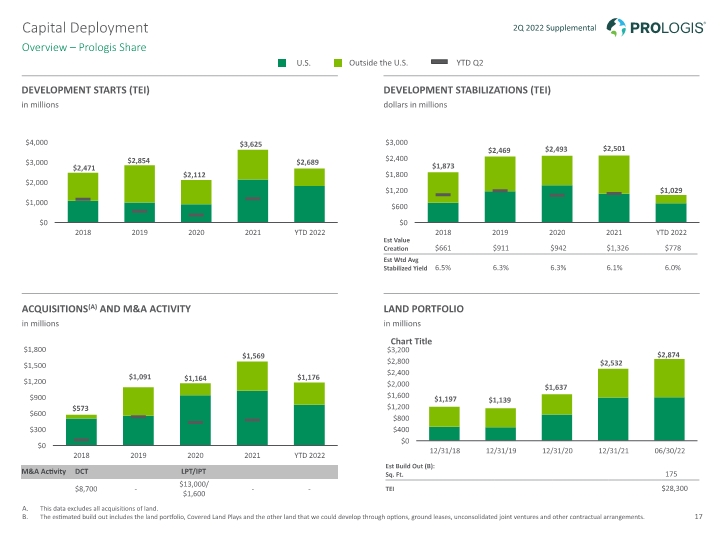Click the 'LPT/IPT' M&A column header
This screenshot has width=720, height=540.
193,472
